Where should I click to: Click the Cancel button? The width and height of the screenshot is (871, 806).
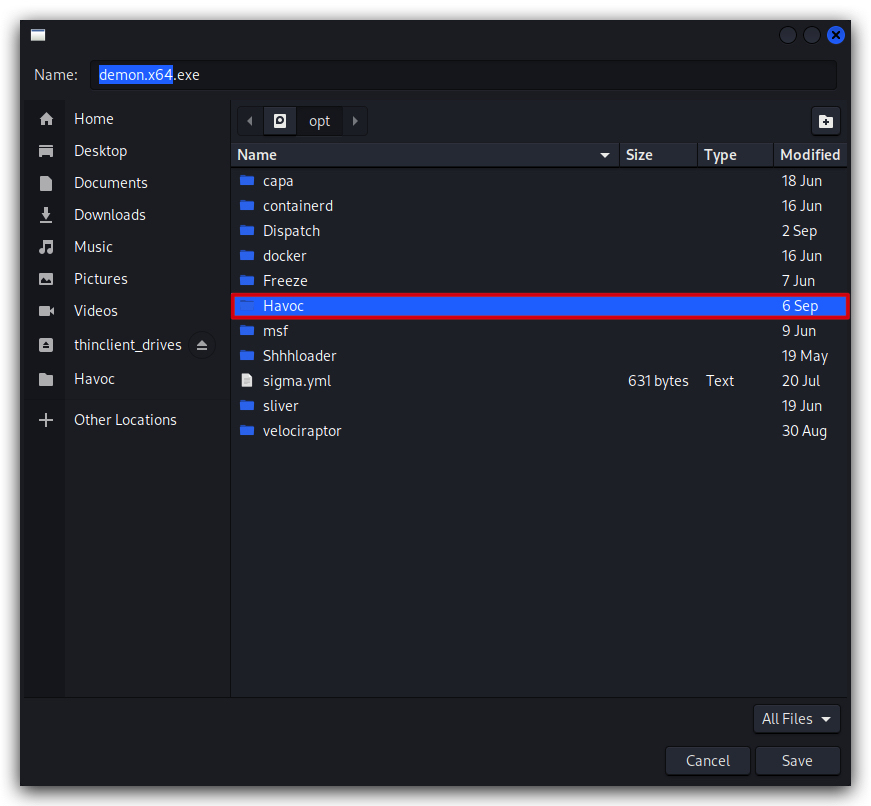pos(708,760)
